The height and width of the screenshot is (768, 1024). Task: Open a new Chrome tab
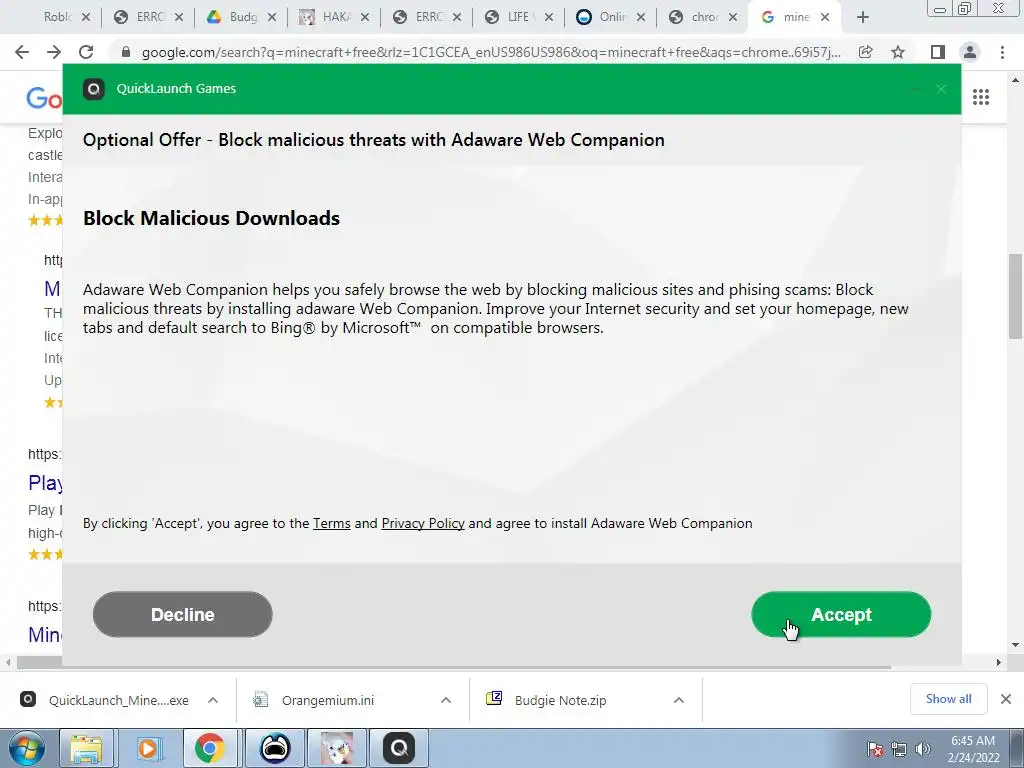click(x=863, y=18)
